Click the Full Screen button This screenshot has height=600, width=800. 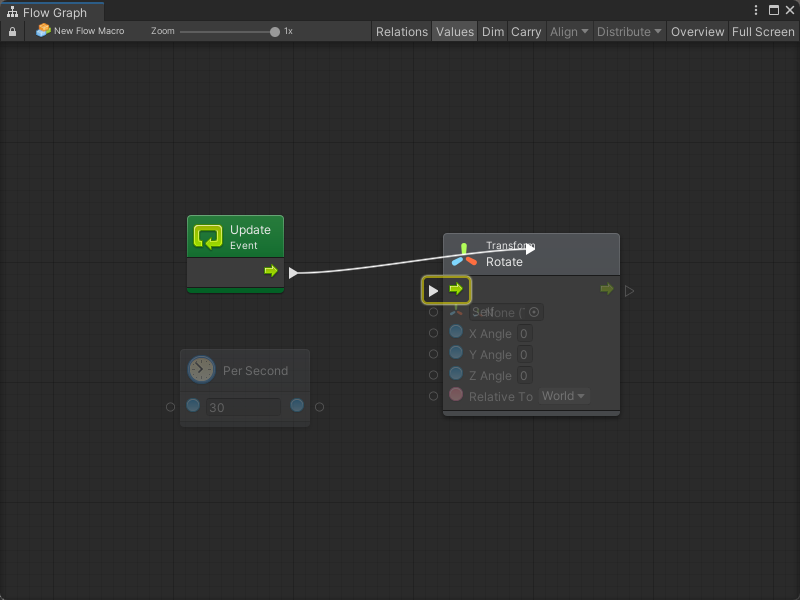tap(763, 32)
